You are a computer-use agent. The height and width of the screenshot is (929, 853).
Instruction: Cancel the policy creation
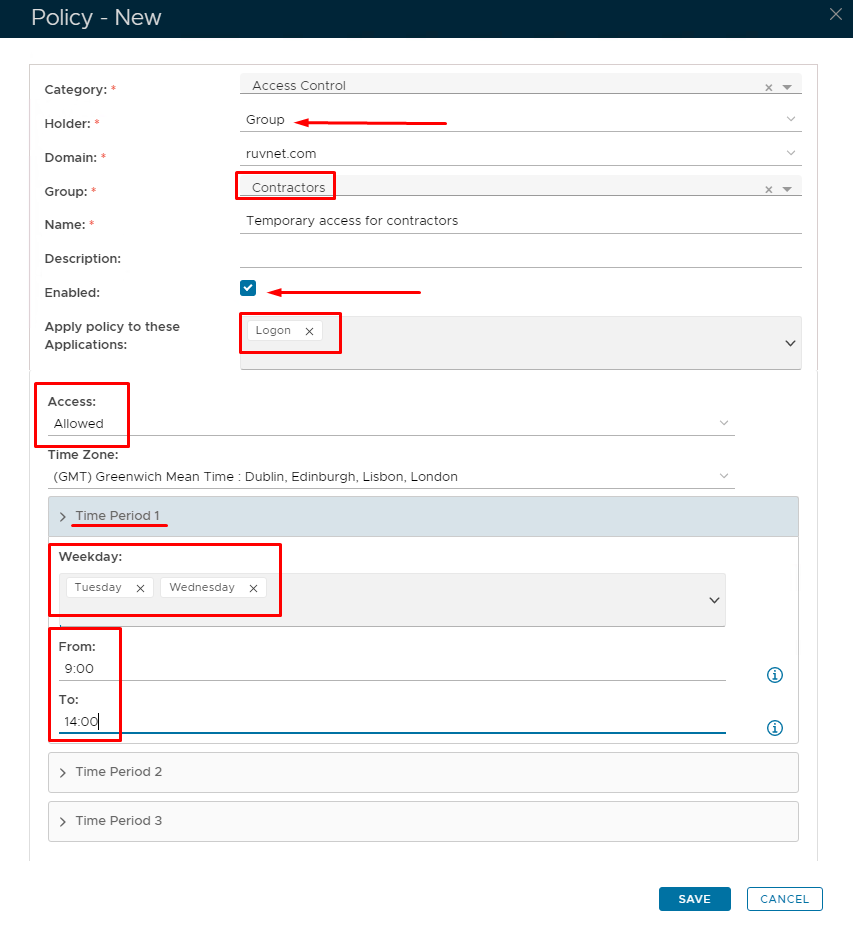[x=784, y=899]
